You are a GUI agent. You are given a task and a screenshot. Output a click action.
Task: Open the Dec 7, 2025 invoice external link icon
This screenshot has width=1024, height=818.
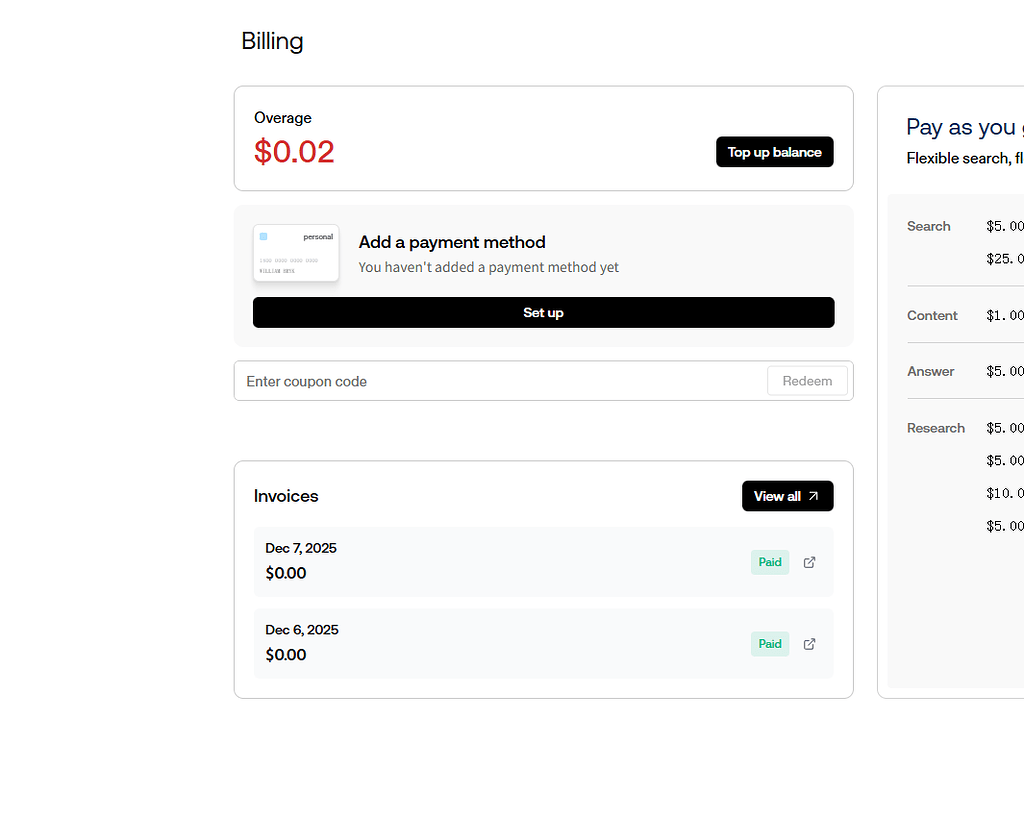point(809,562)
